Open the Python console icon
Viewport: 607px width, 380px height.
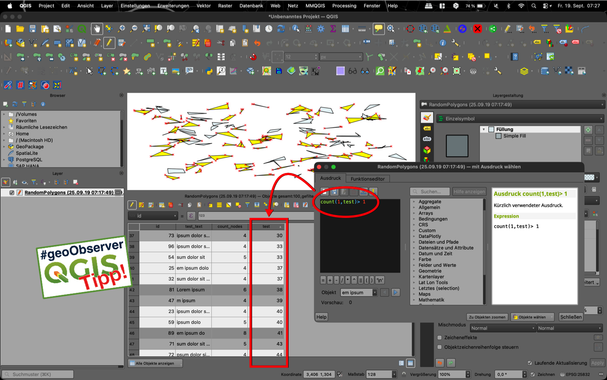click(209, 71)
